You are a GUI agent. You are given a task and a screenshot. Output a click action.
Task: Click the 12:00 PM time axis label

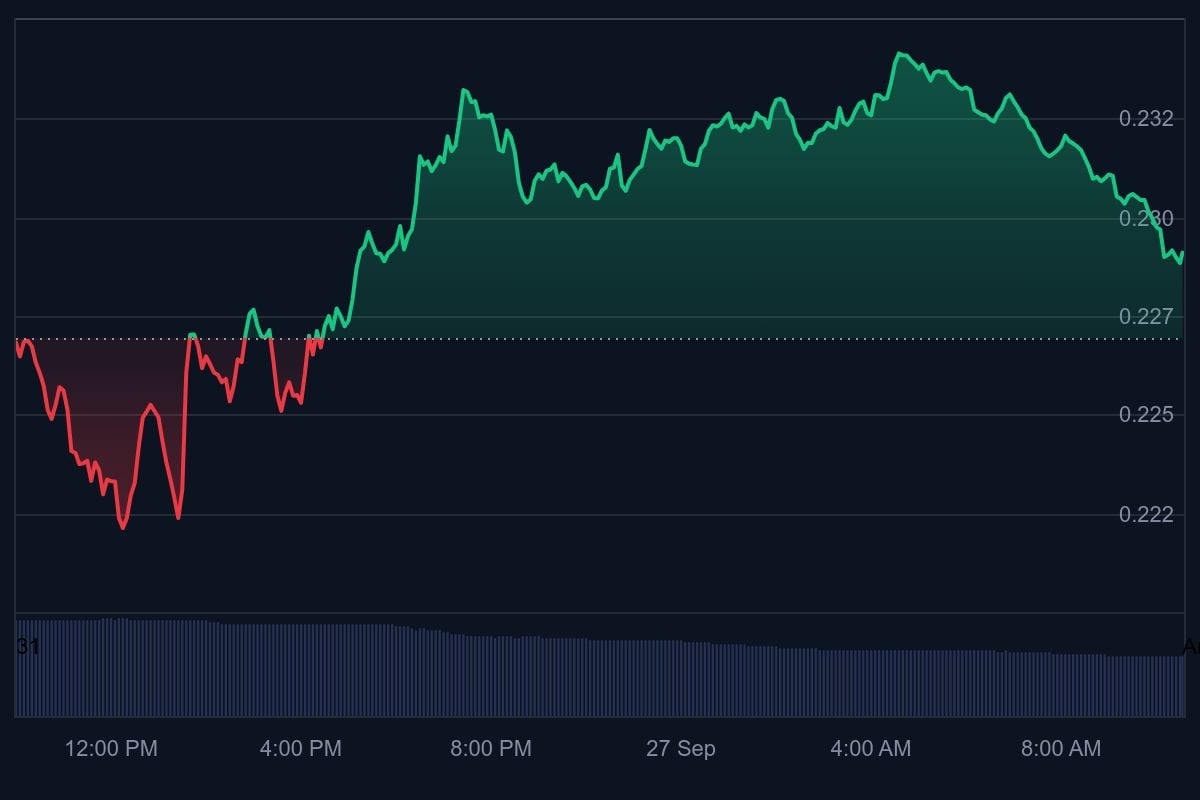[111, 748]
